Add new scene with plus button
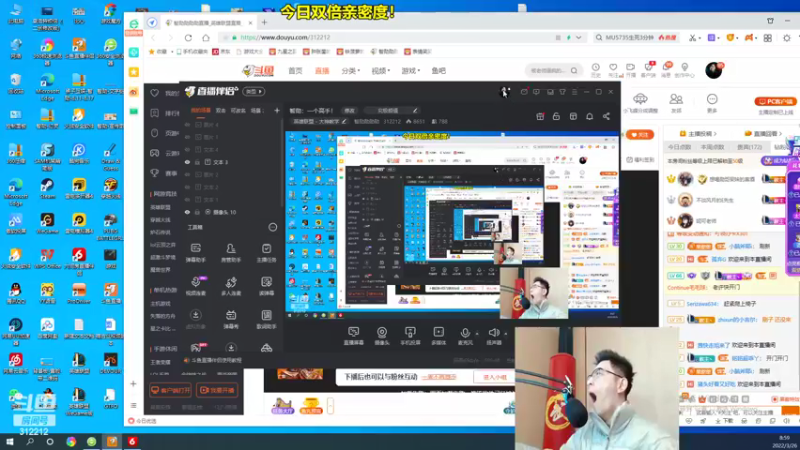 277,110
